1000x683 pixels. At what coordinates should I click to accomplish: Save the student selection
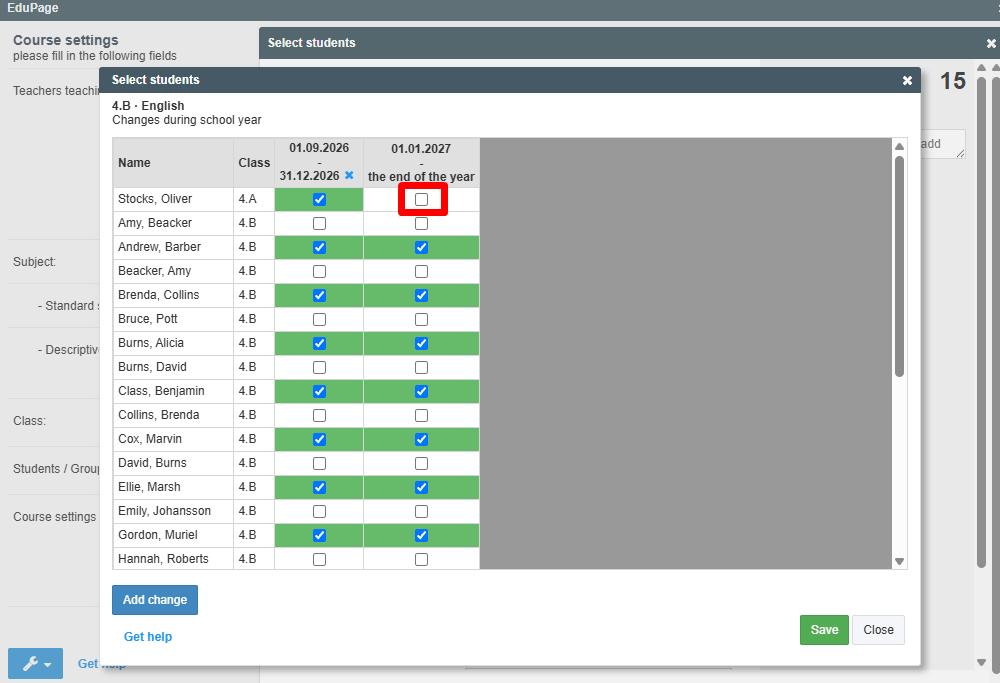pos(824,630)
